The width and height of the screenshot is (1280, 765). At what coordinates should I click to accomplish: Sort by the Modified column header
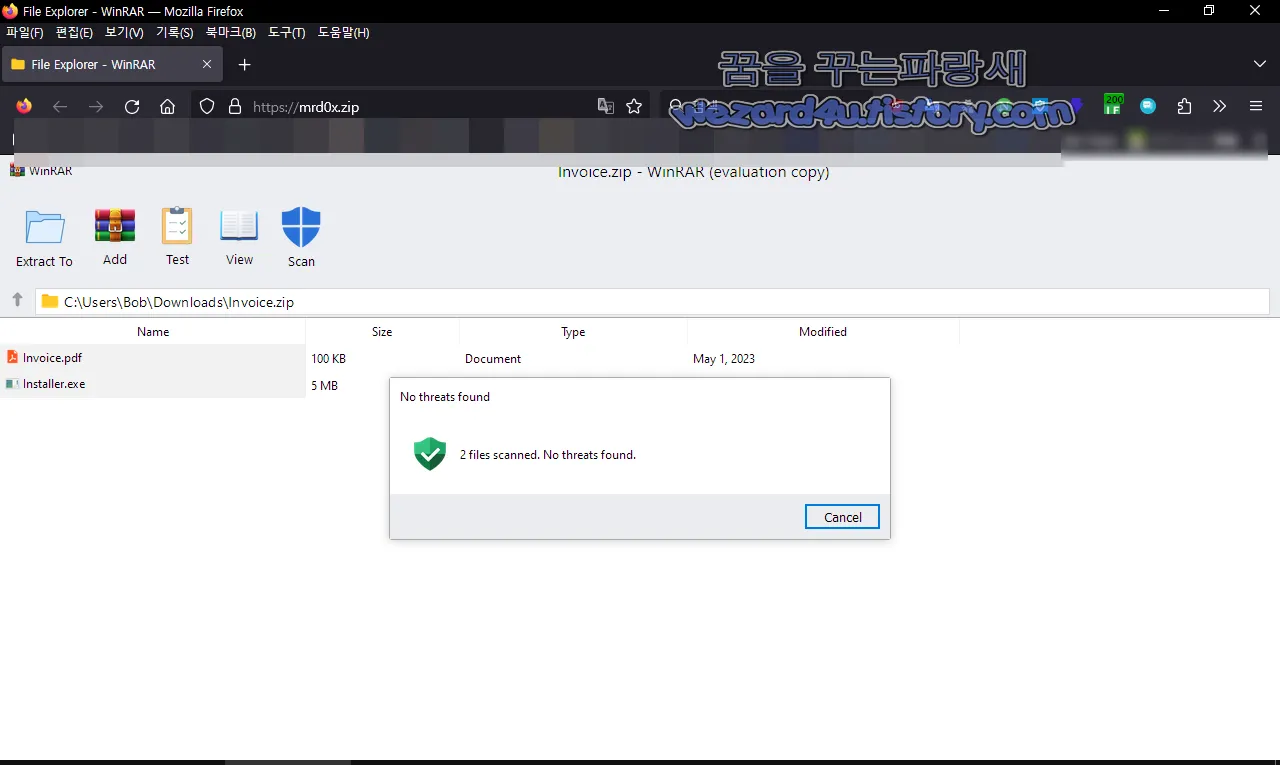823,331
